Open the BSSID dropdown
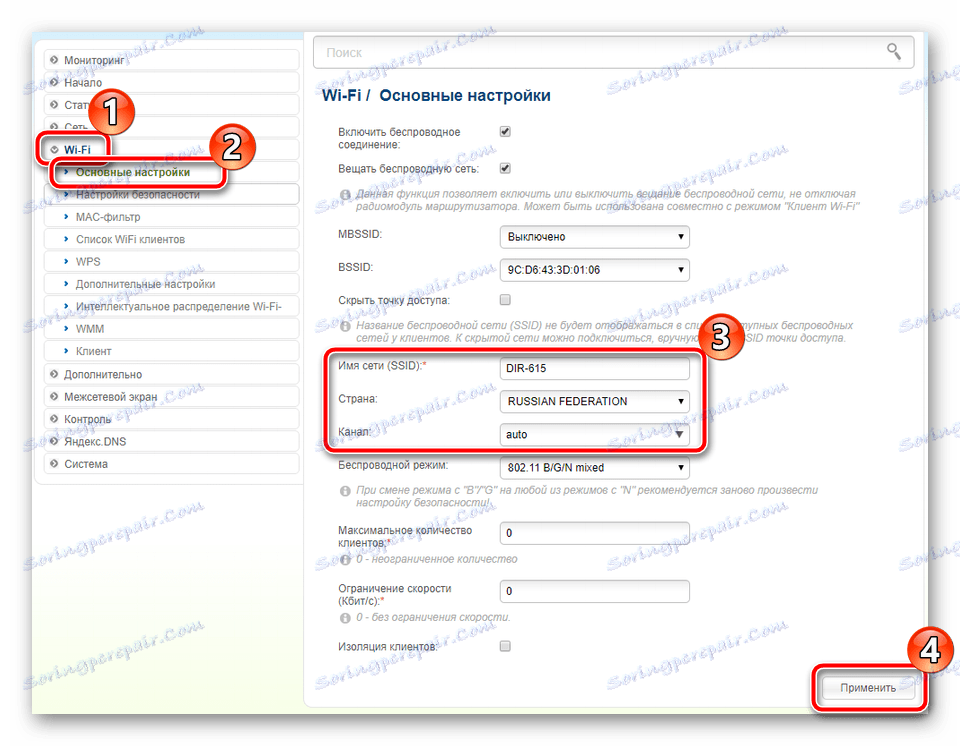960x746 pixels. pos(594,270)
